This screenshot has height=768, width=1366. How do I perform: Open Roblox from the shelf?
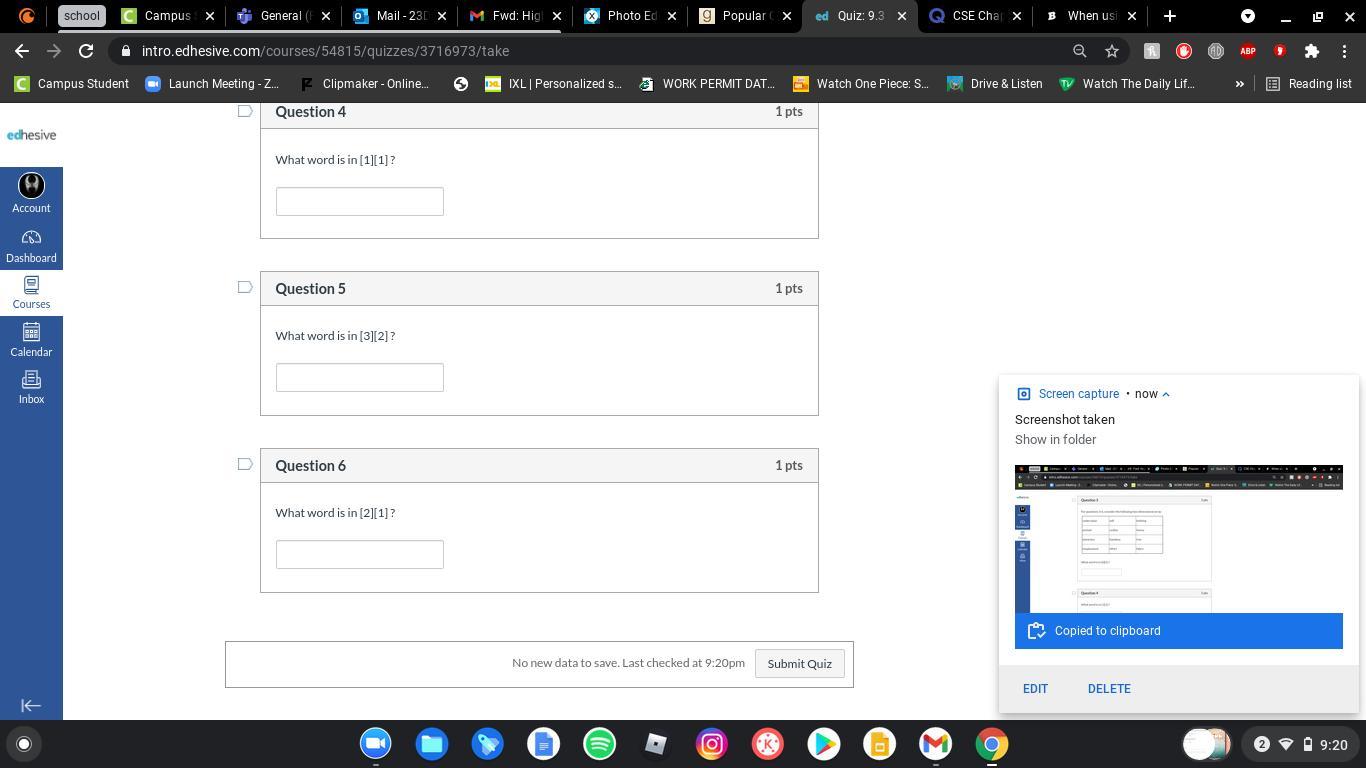click(656, 744)
